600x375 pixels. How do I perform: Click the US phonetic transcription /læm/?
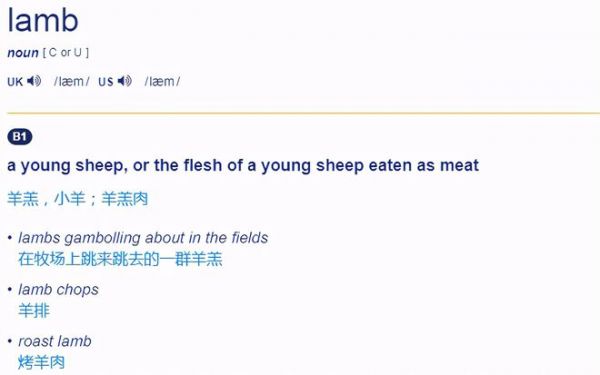(162, 82)
